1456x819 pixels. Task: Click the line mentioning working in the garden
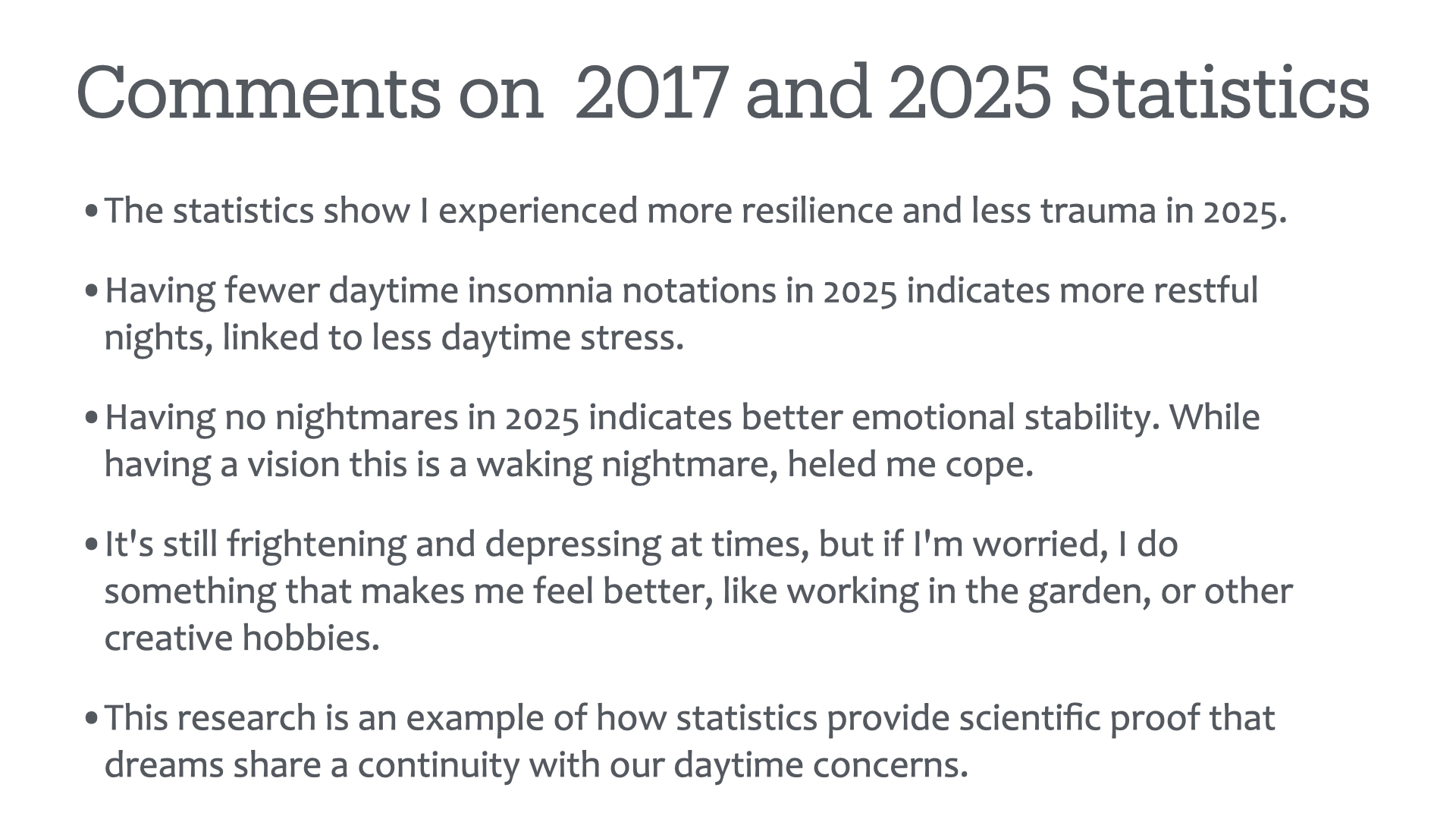[698, 591]
